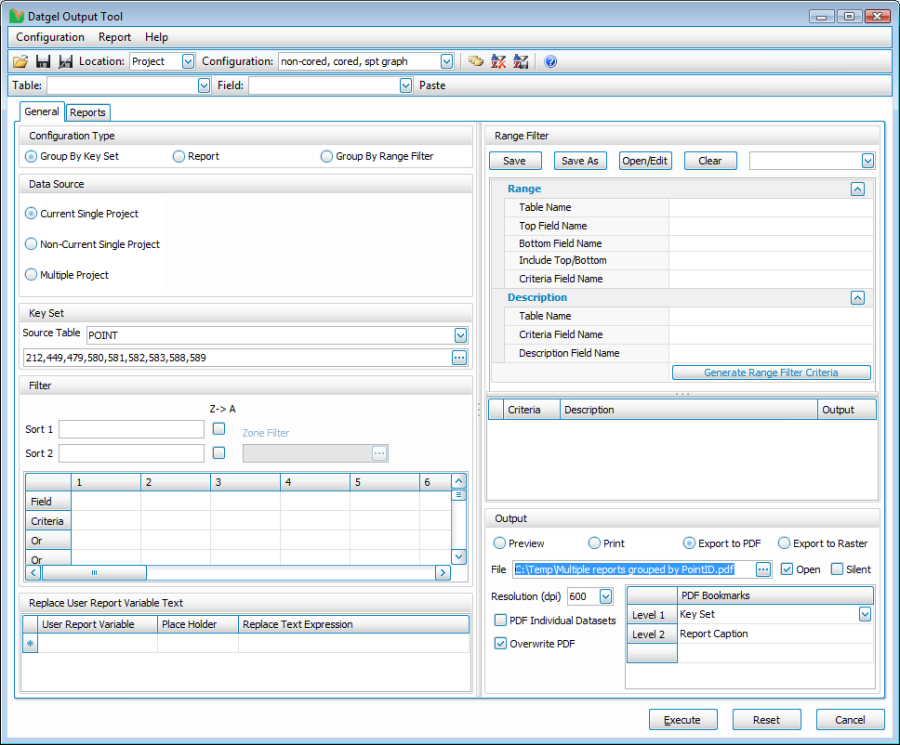The width and height of the screenshot is (900, 745).
Task: Collapse the Range section with its chevron
Action: (x=857, y=188)
